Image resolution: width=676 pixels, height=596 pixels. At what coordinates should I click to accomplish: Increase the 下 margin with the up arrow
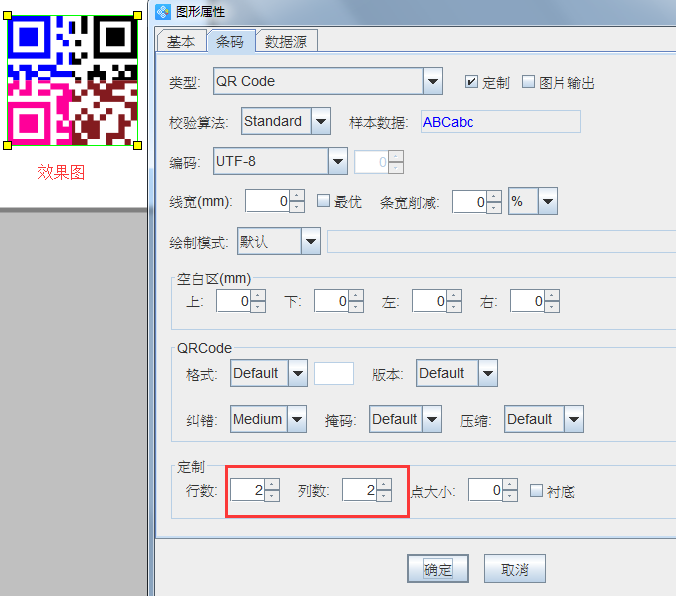click(x=356, y=295)
